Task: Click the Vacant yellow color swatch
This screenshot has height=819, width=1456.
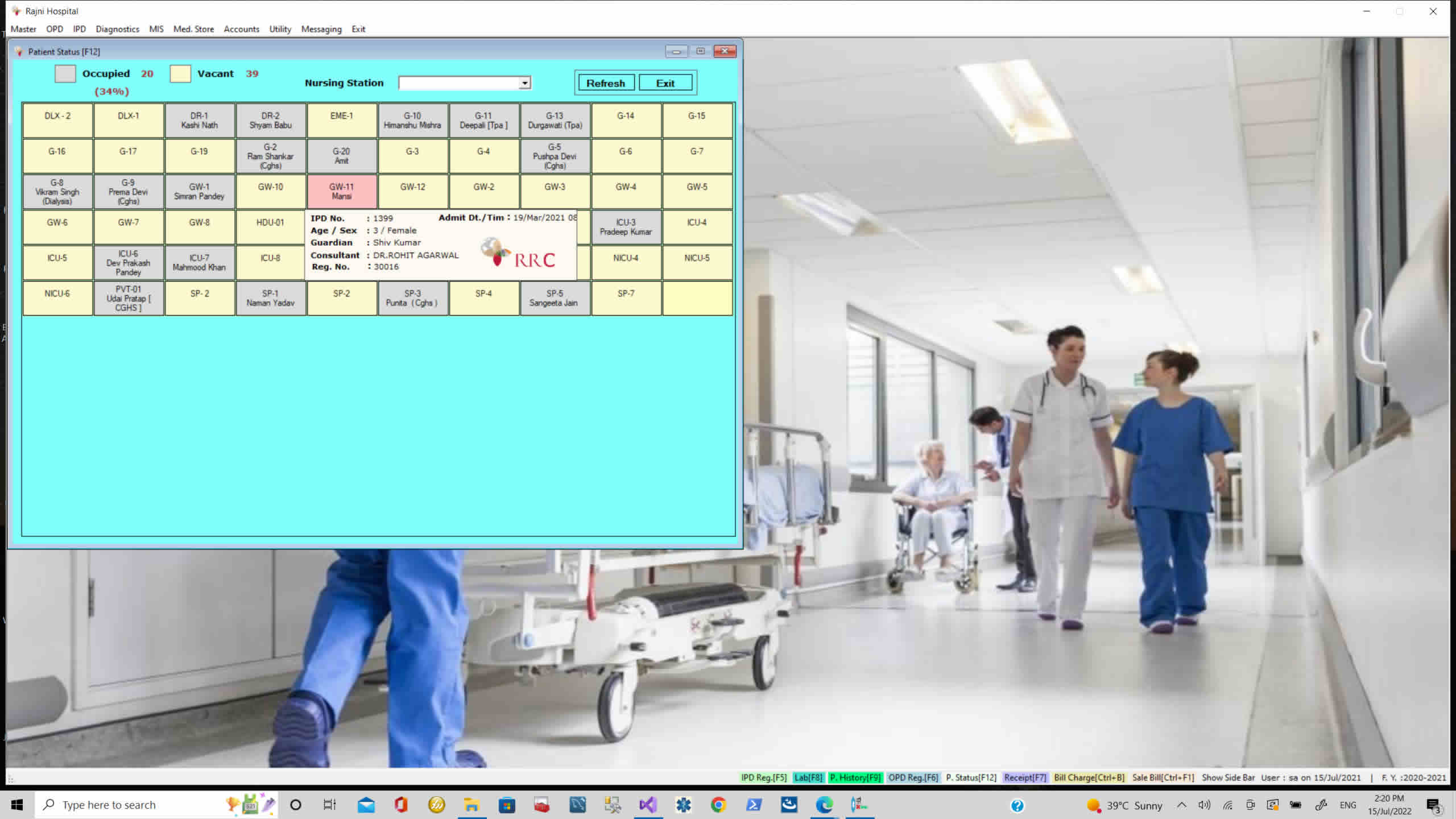Action: (180, 73)
